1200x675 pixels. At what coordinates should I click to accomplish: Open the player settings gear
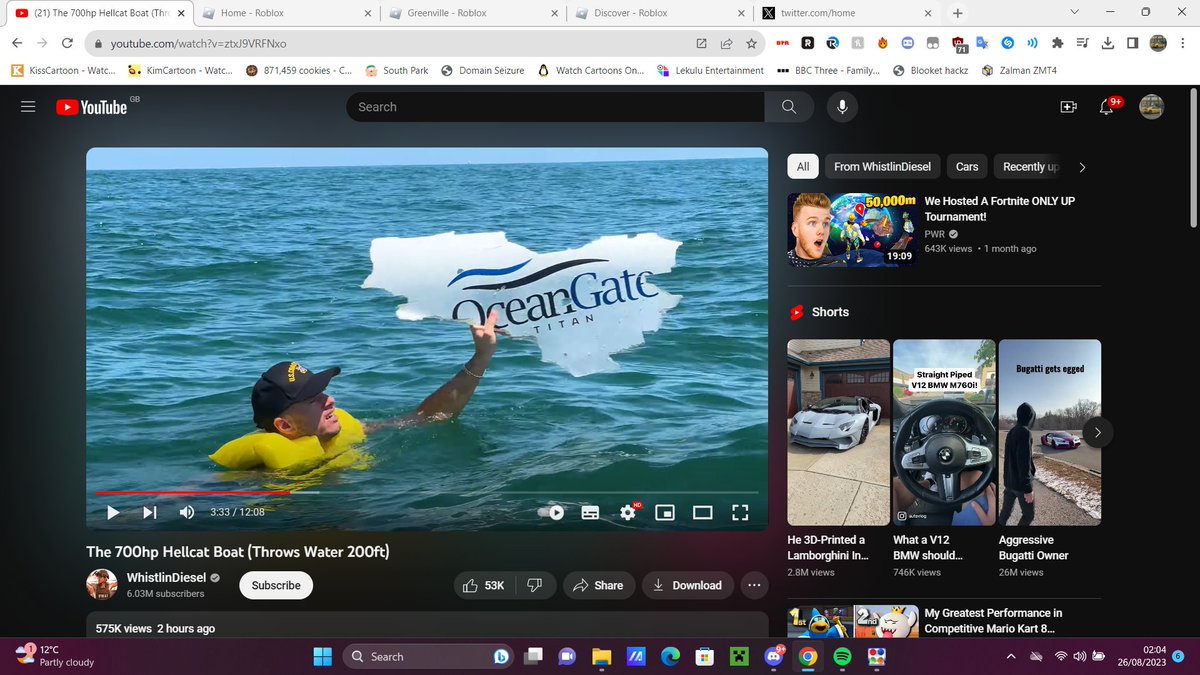pyautogui.click(x=628, y=512)
